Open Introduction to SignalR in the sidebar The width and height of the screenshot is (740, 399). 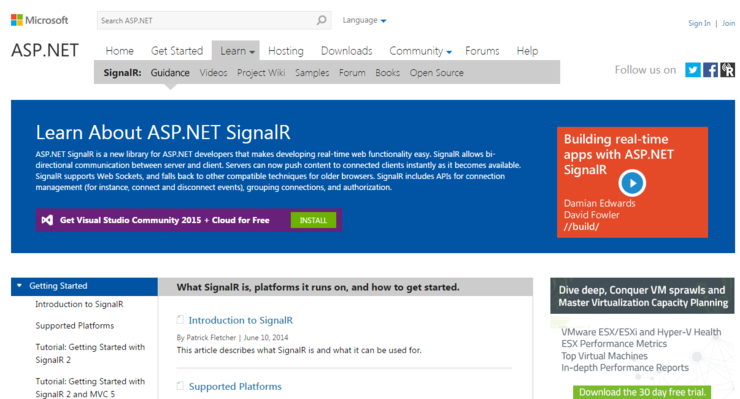coord(79,304)
